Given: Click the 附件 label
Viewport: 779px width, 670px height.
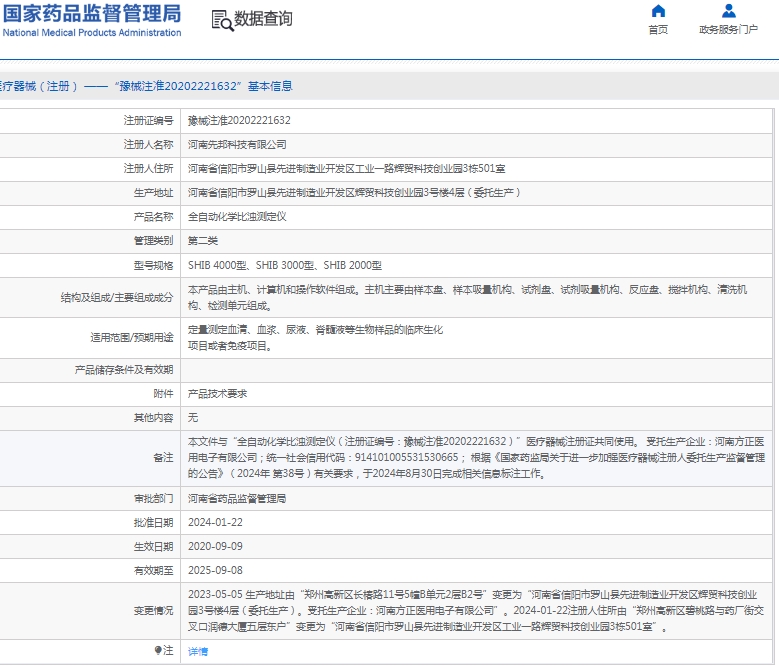Looking at the screenshot, I should 163,394.
